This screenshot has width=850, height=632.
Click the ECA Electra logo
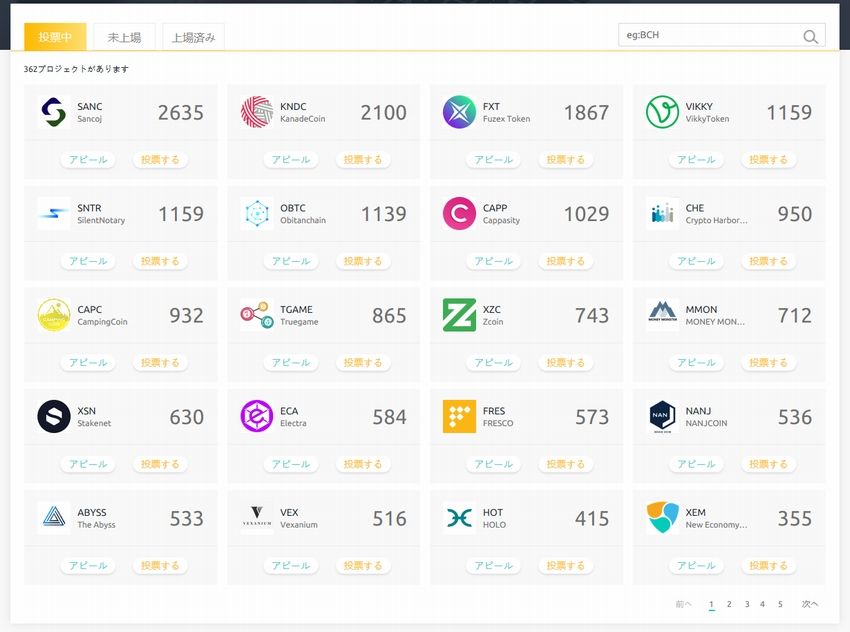pos(256,416)
